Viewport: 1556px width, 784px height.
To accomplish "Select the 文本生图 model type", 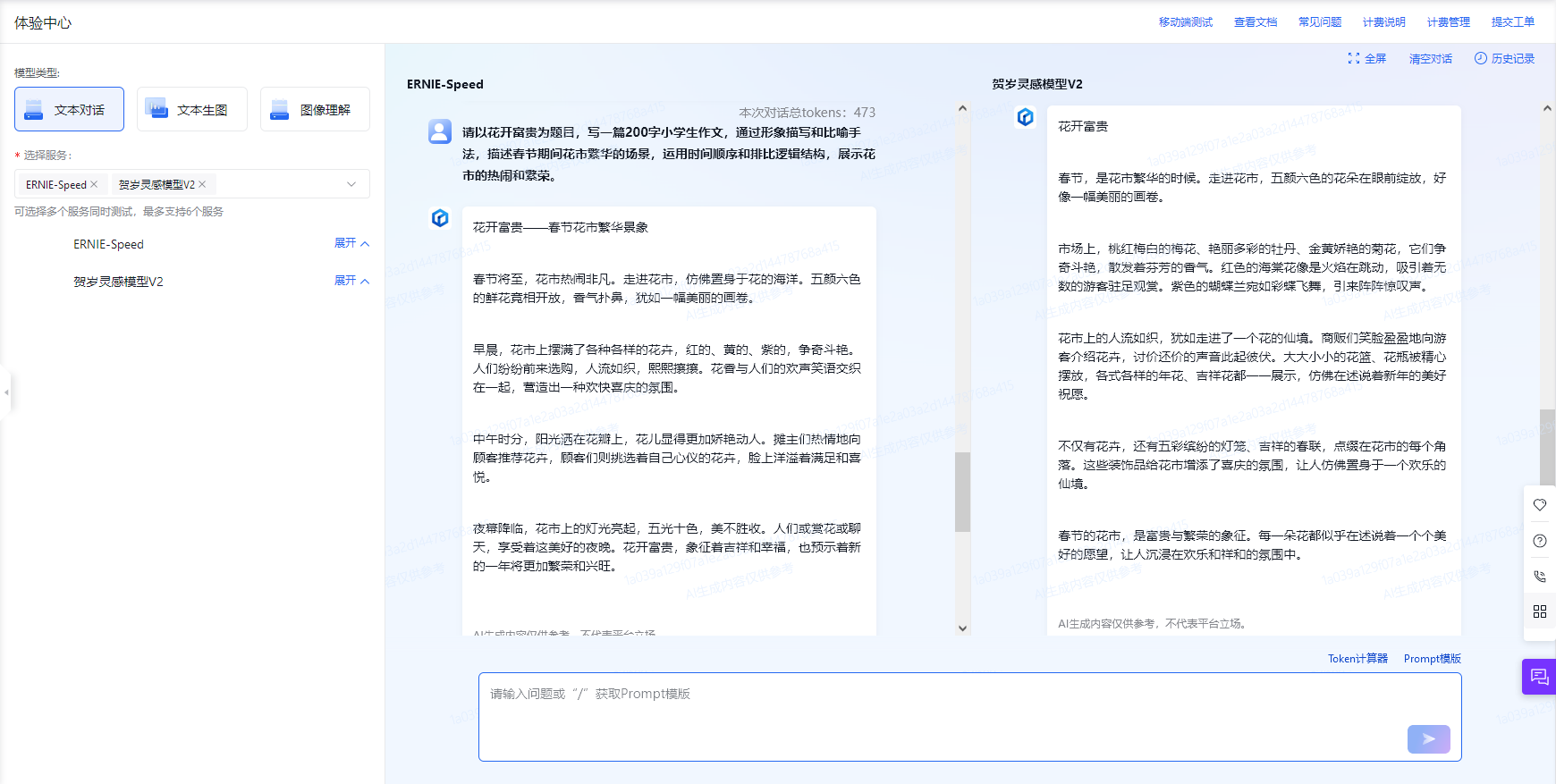I will 191,109.
